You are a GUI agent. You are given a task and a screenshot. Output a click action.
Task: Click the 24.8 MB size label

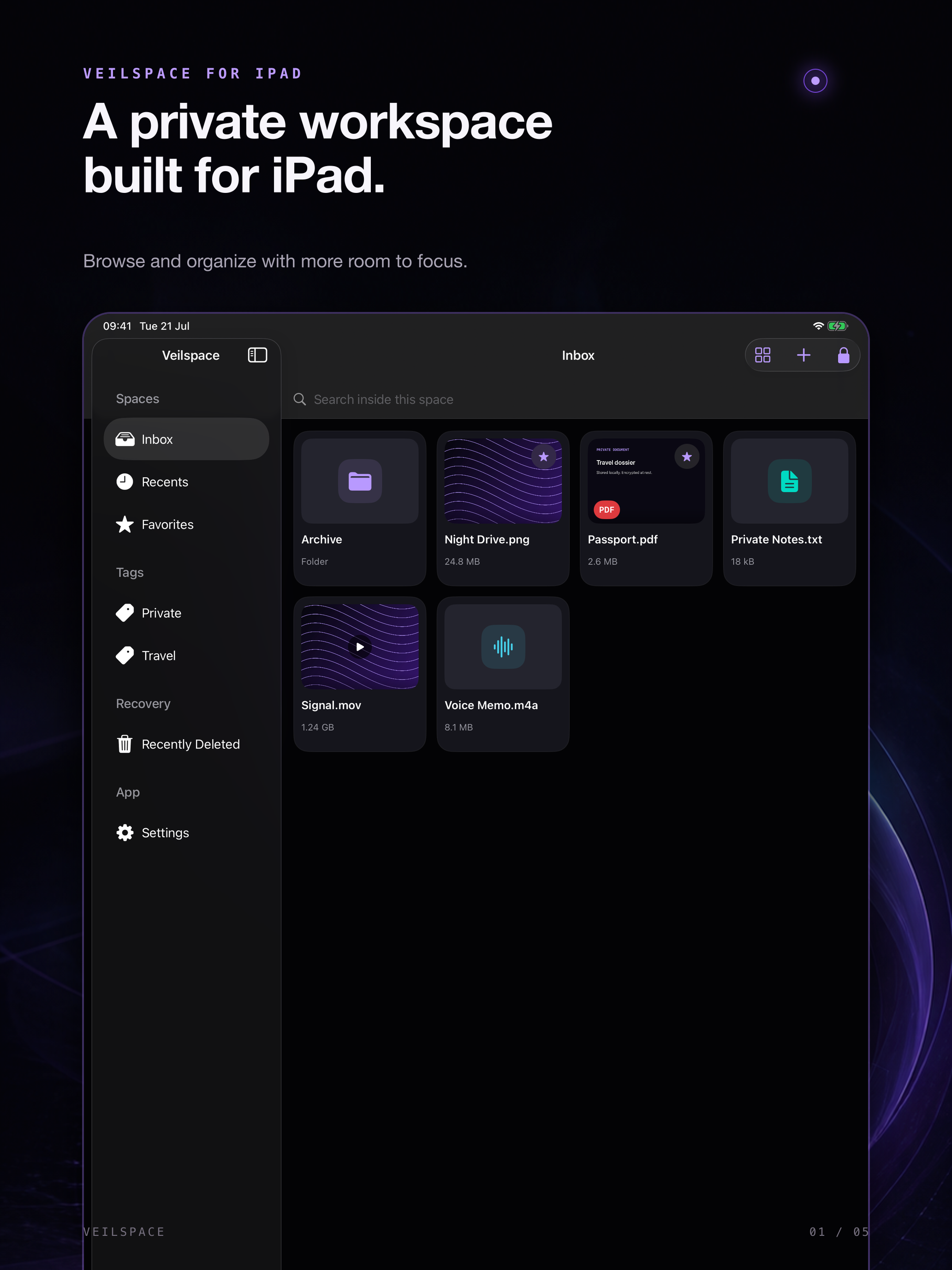462,562
